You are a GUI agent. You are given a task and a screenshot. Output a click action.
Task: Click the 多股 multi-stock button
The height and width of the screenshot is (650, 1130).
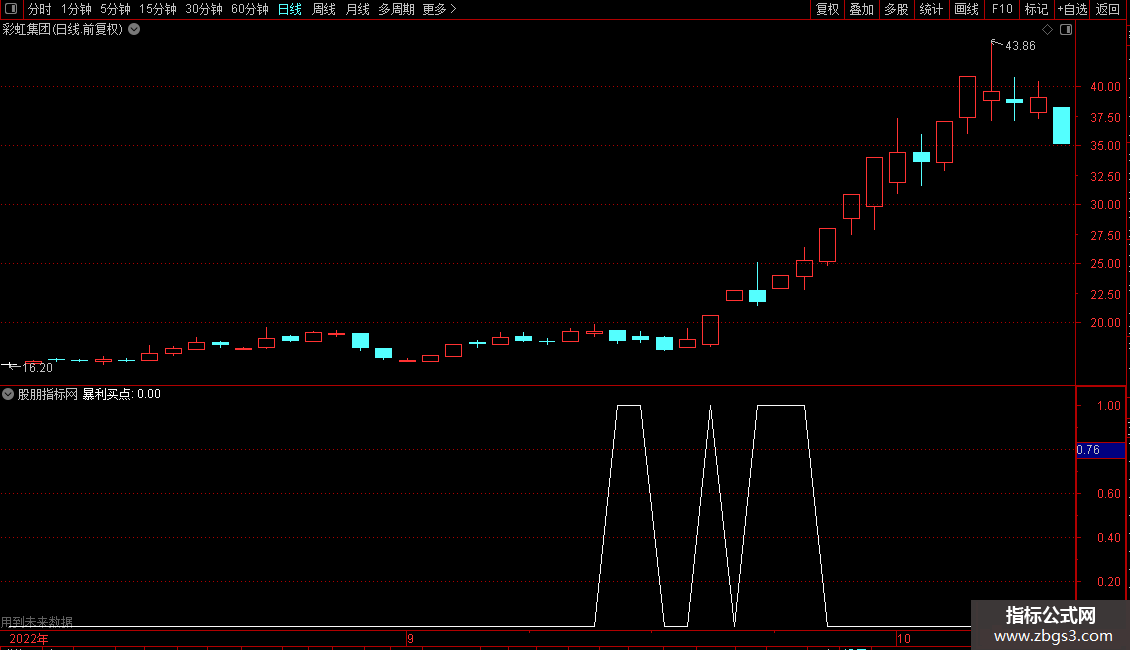coord(896,9)
